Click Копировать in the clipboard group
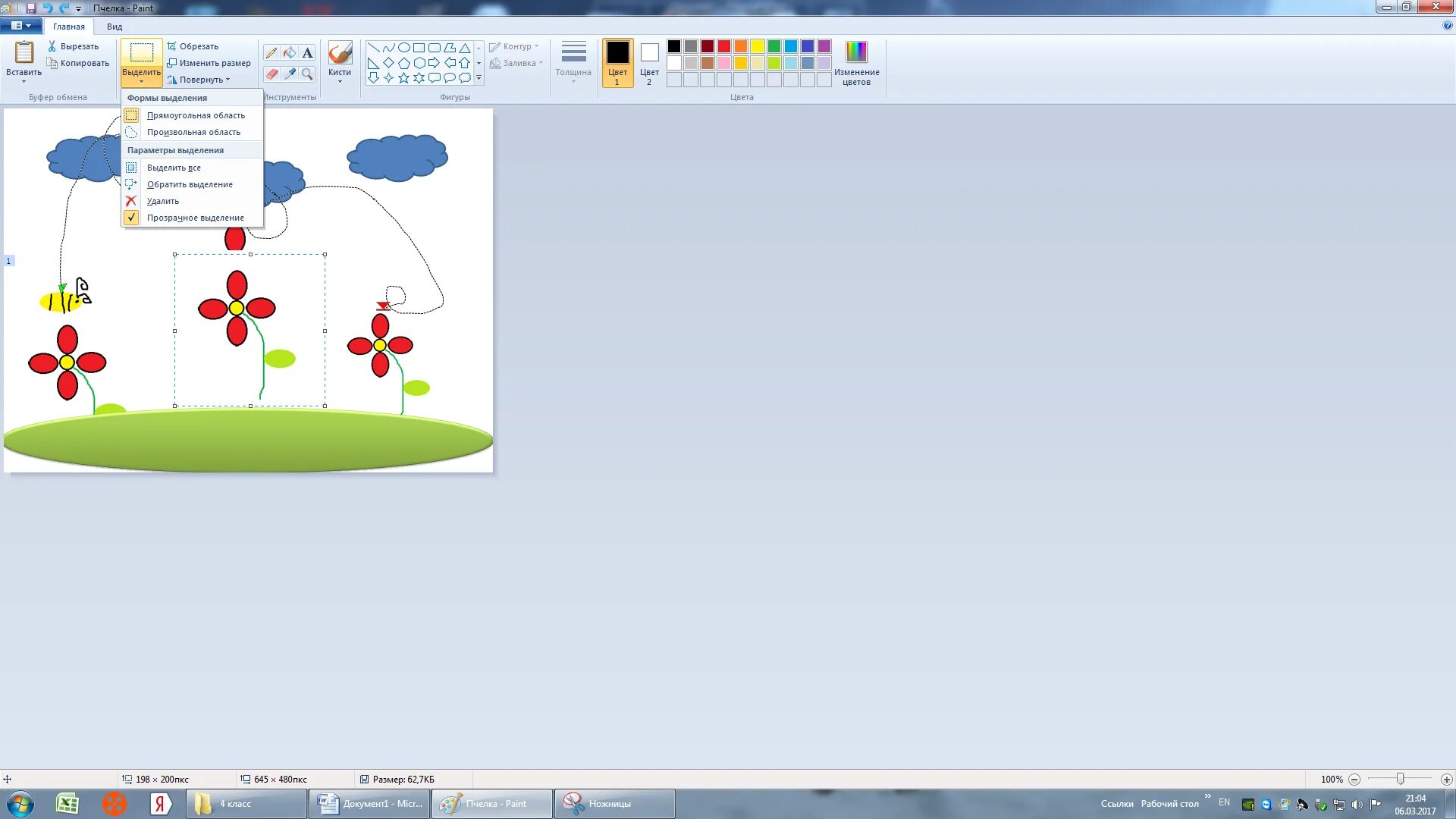 tap(79, 63)
